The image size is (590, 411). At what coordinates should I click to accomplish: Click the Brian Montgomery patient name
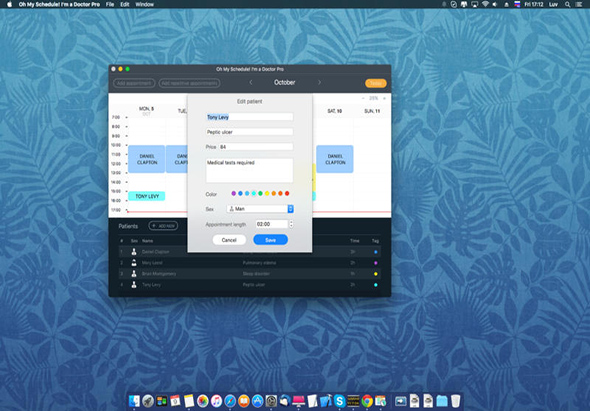(159, 274)
